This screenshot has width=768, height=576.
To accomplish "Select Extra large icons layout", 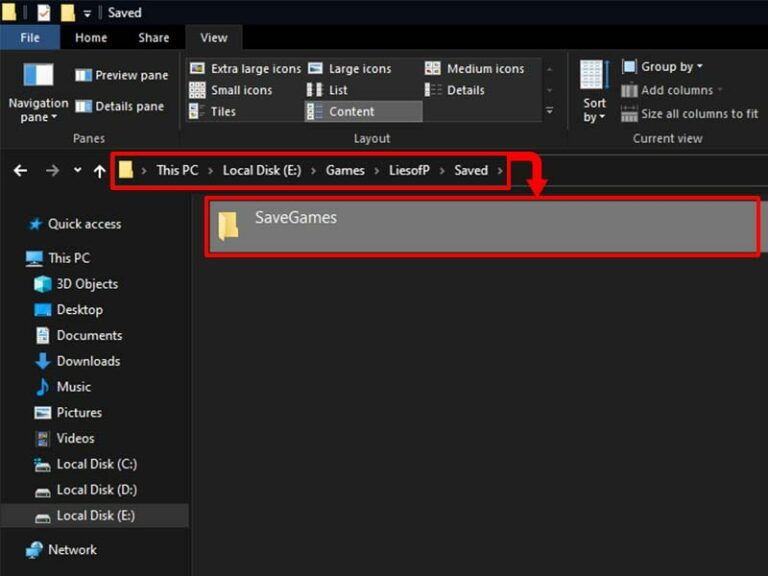I will pyautogui.click(x=245, y=69).
